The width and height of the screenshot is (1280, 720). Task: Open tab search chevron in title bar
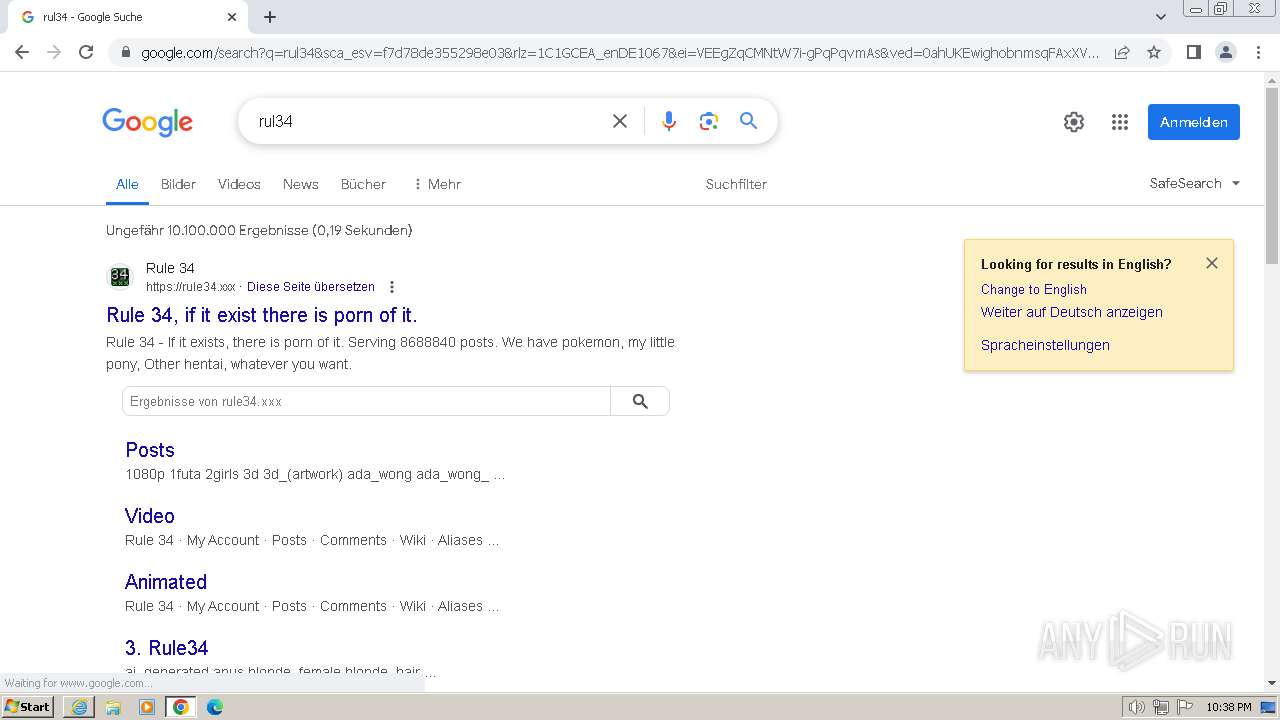(1160, 16)
